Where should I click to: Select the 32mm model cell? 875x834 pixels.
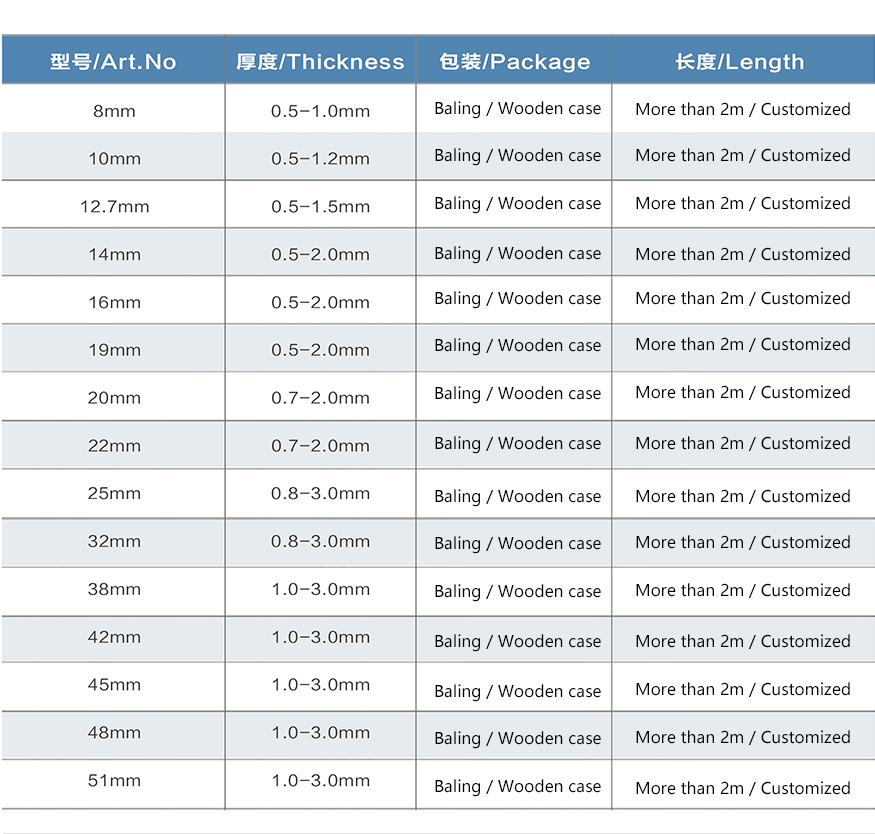coord(114,541)
